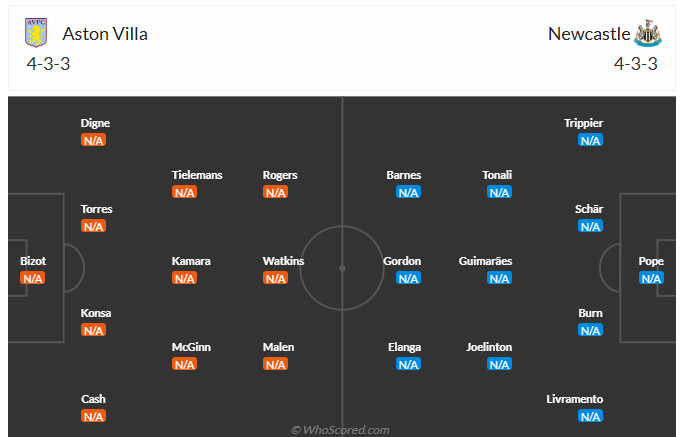Screen dimensions: 681x437
Task: Click Digne's N/A rating badge
Action: (x=94, y=140)
